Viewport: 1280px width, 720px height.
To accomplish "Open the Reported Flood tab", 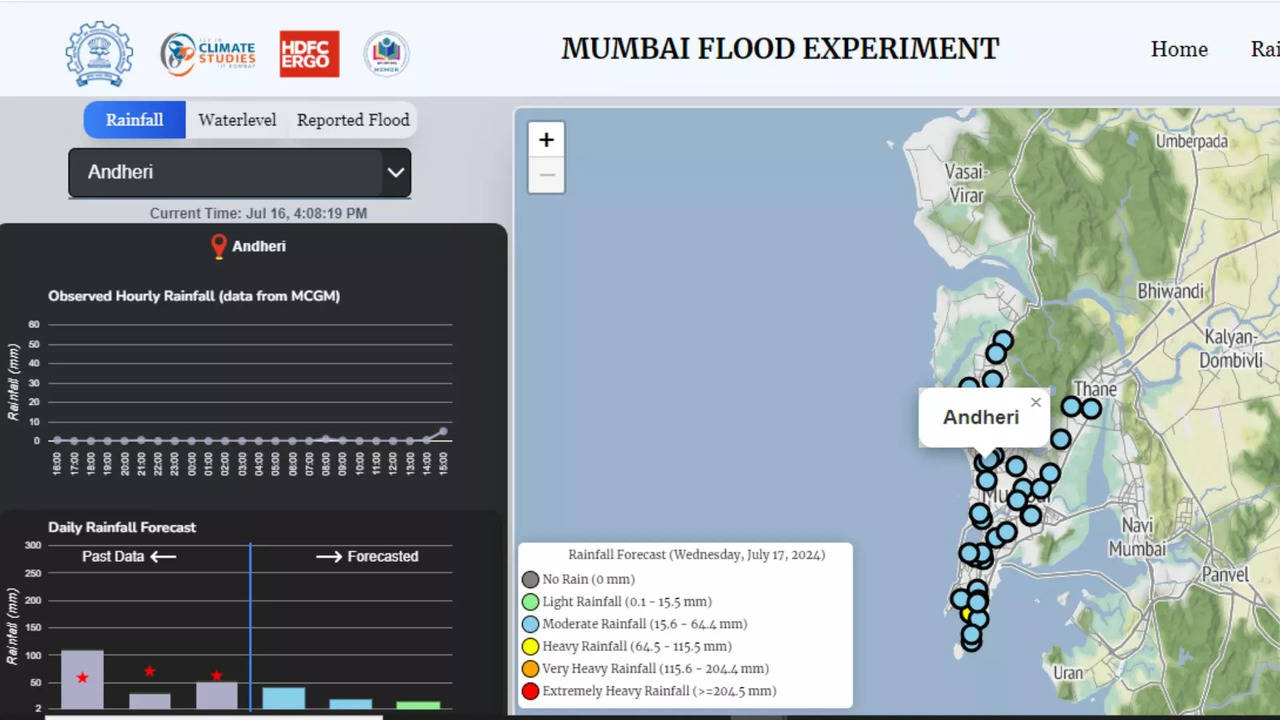I will [353, 120].
